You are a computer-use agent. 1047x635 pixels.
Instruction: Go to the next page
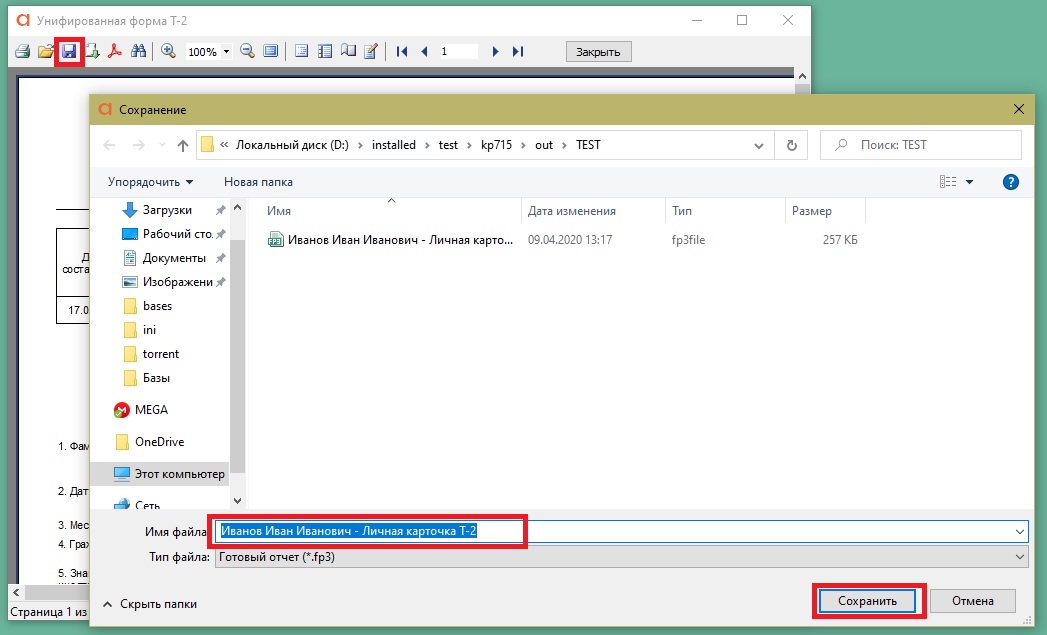(x=495, y=51)
